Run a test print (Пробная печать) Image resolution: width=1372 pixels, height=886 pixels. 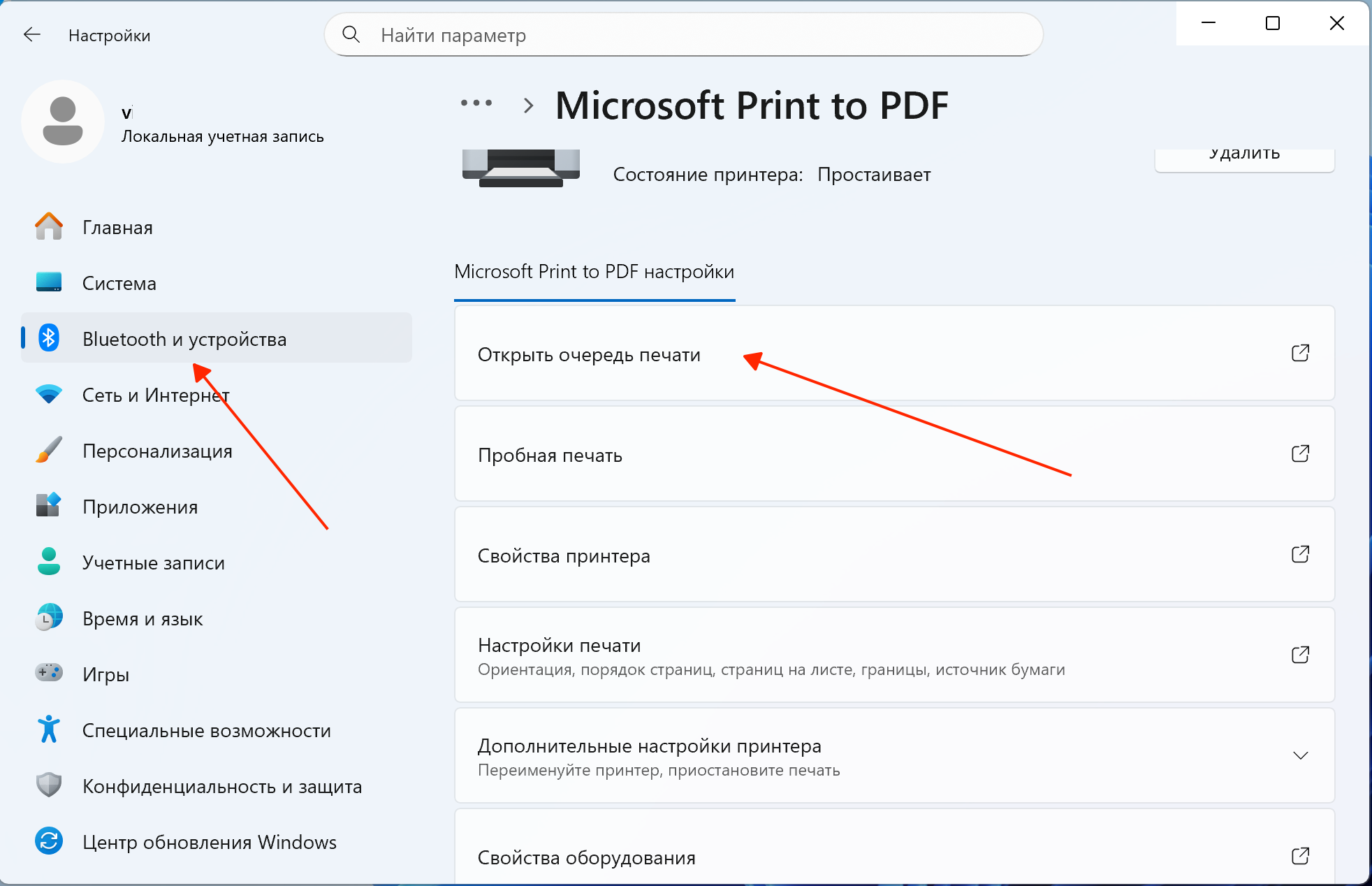(895, 454)
